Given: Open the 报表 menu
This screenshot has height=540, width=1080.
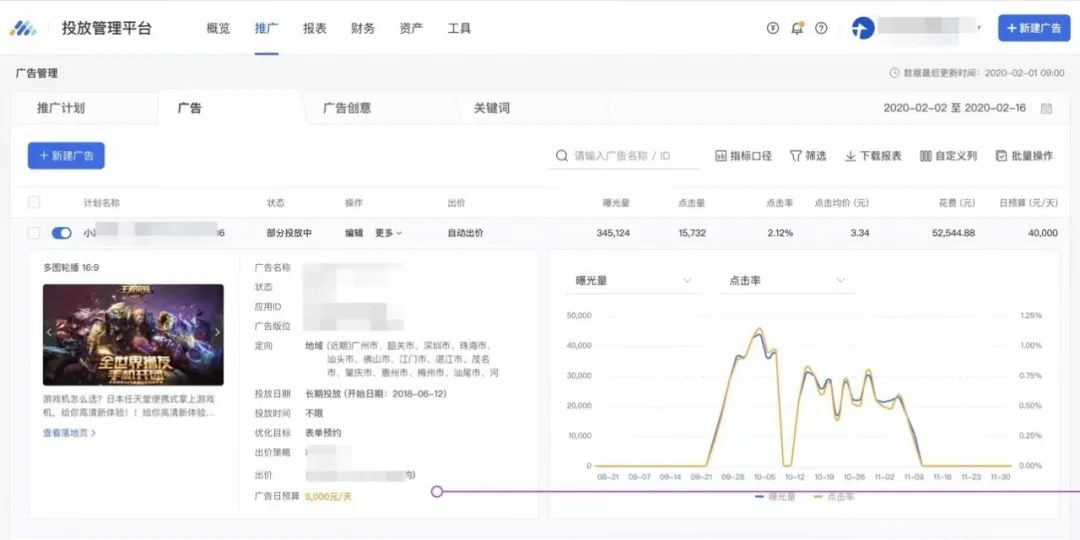Looking at the screenshot, I should [315, 28].
